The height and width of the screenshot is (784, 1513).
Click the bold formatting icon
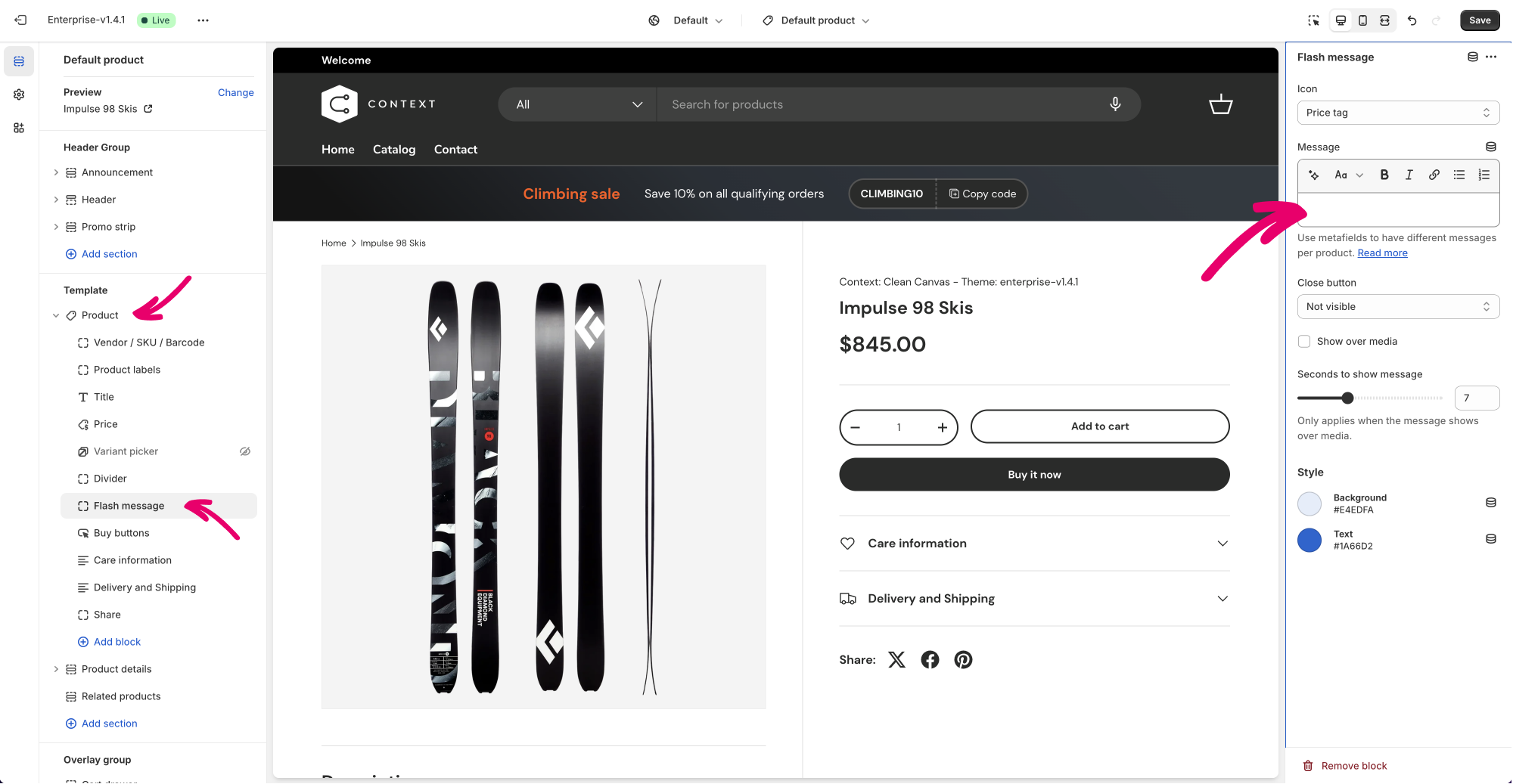1384,175
